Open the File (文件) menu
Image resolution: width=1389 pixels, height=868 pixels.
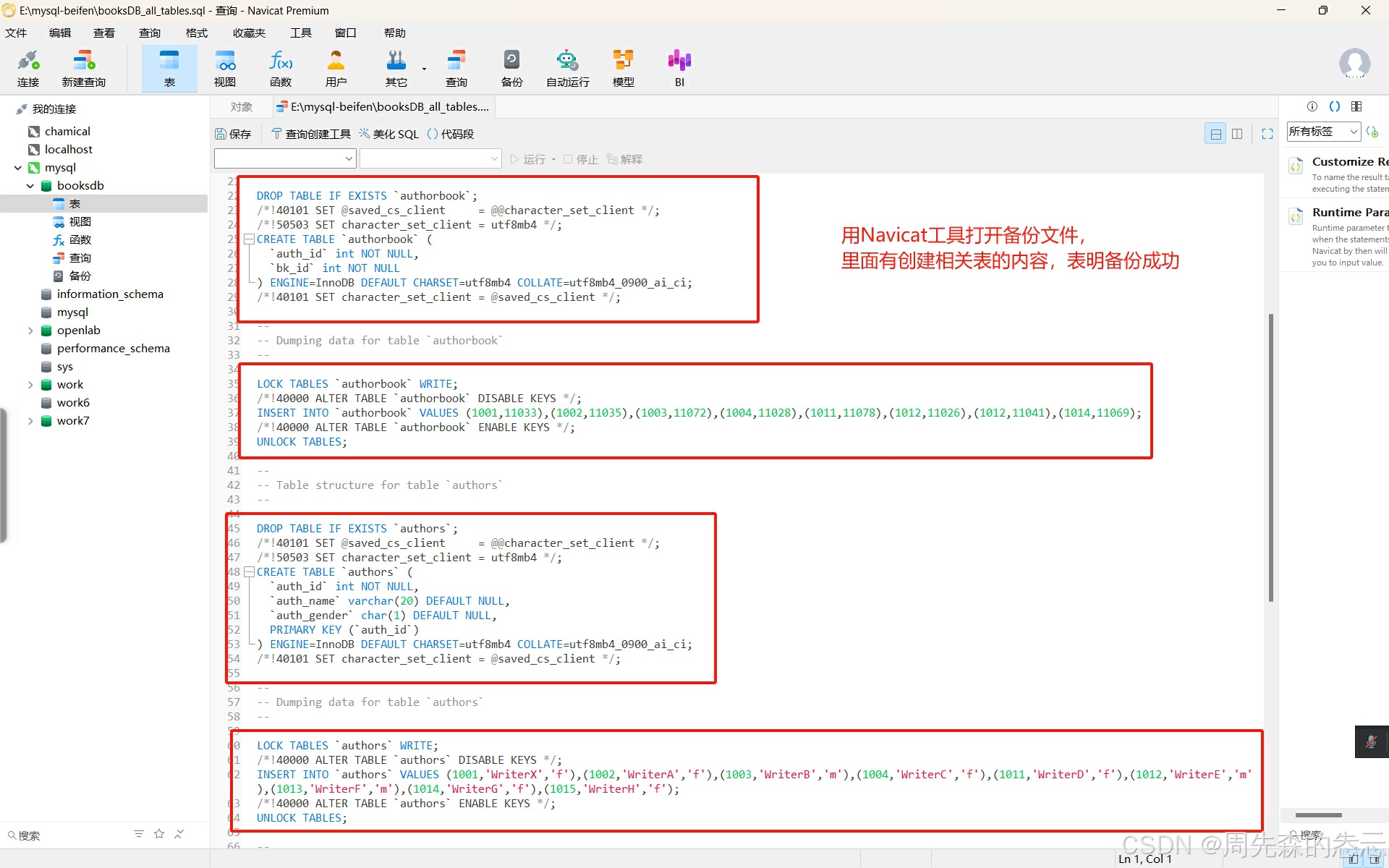tap(16, 33)
